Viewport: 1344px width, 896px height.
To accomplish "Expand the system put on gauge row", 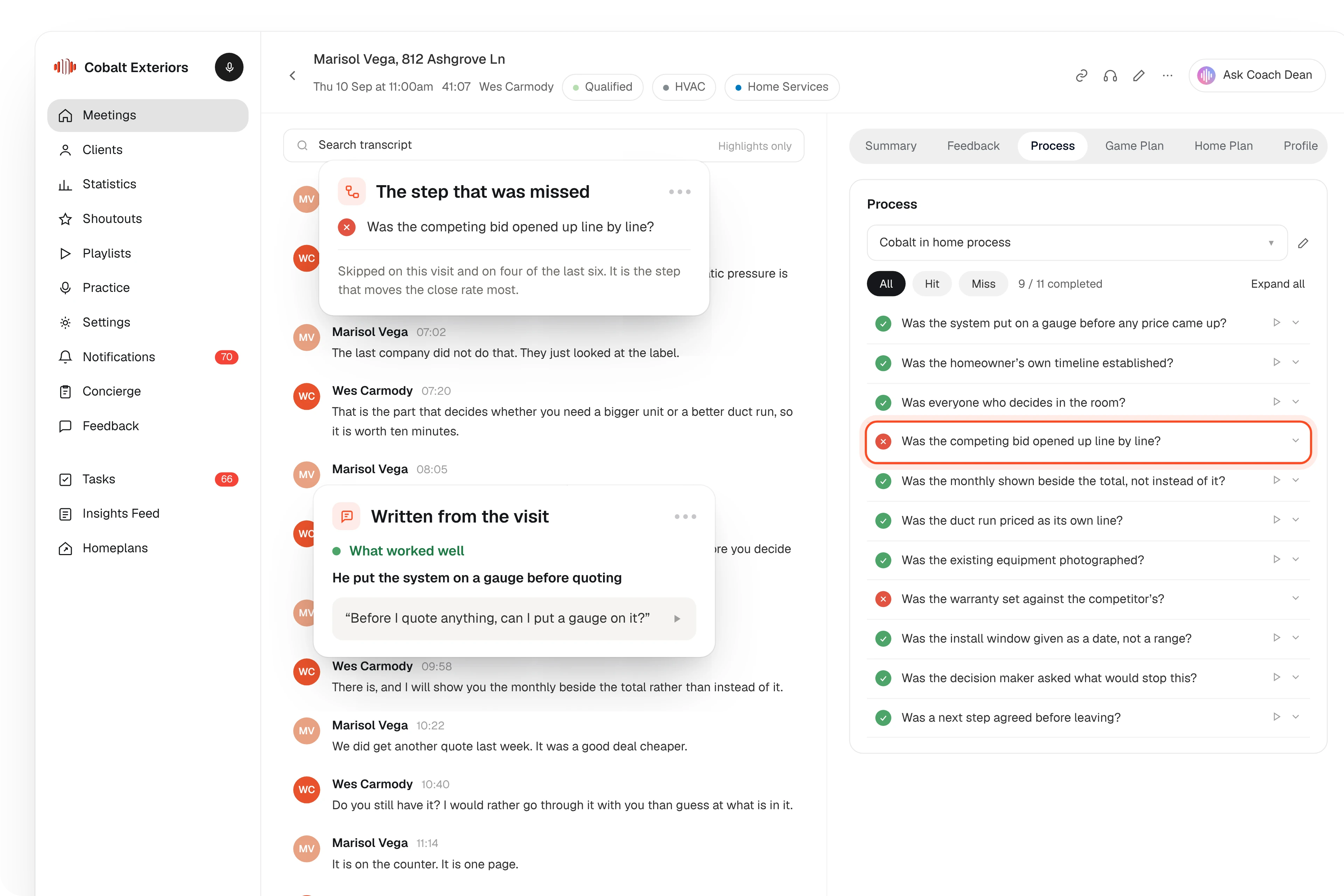I will point(1295,323).
